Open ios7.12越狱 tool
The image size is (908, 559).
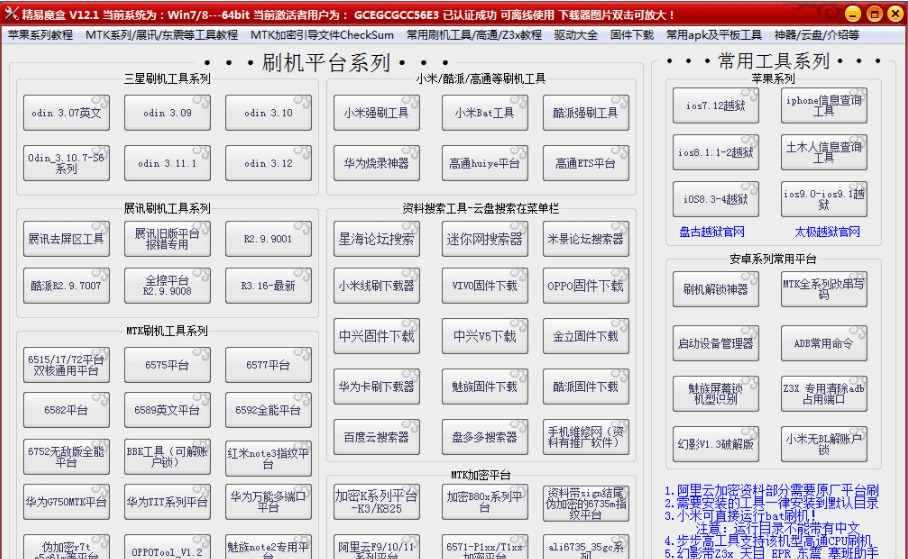716,105
